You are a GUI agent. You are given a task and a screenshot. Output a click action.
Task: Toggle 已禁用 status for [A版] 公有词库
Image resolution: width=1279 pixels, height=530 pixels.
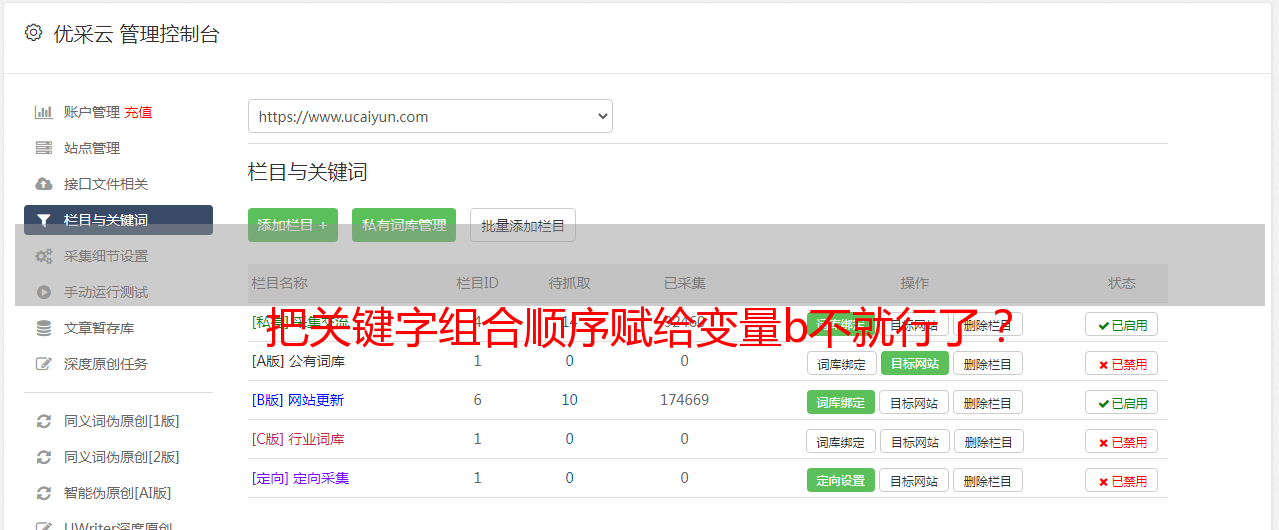pyautogui.click(x=1121, y=363)
